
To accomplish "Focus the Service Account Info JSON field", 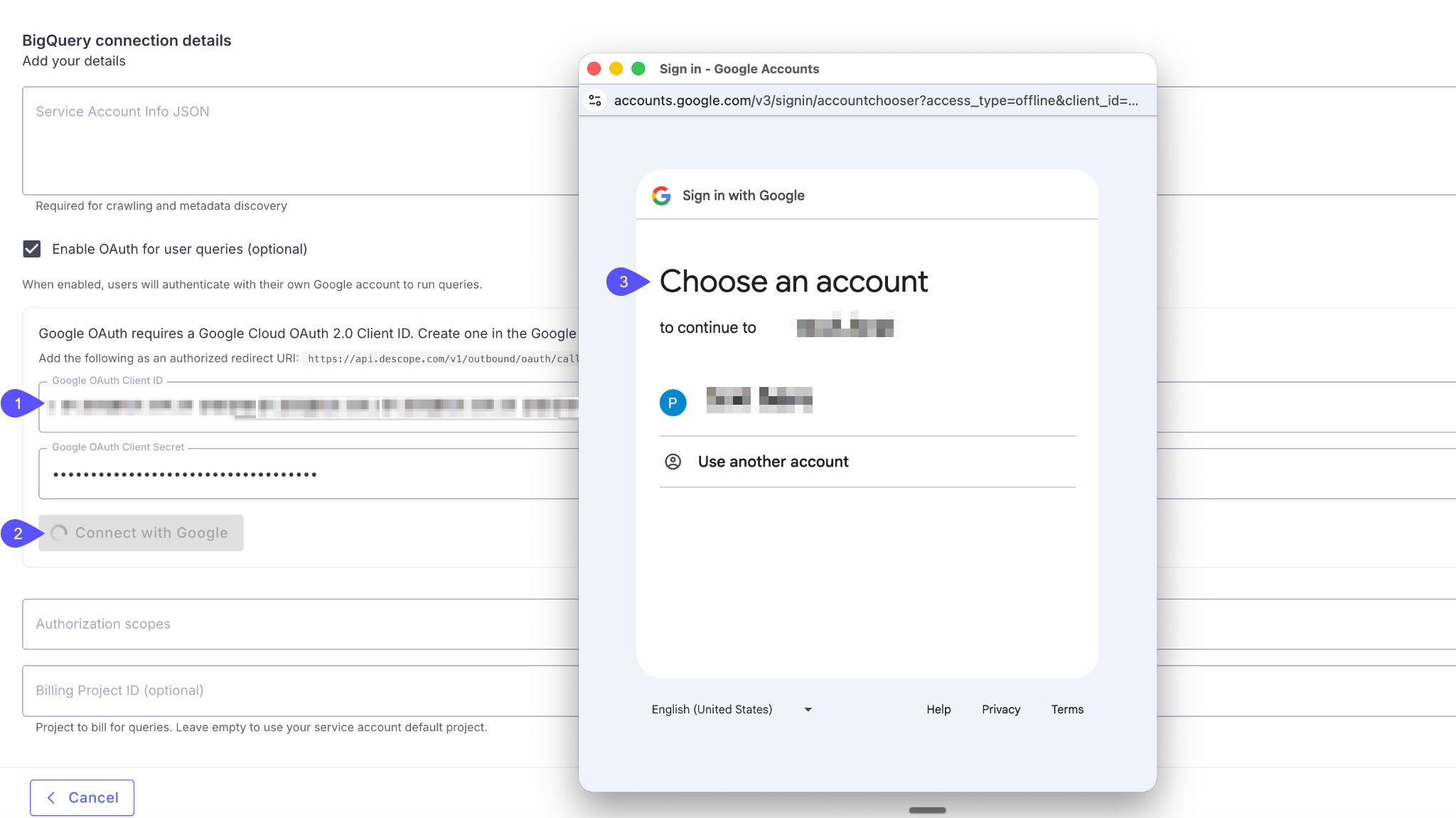I will [x=301, y=141].
